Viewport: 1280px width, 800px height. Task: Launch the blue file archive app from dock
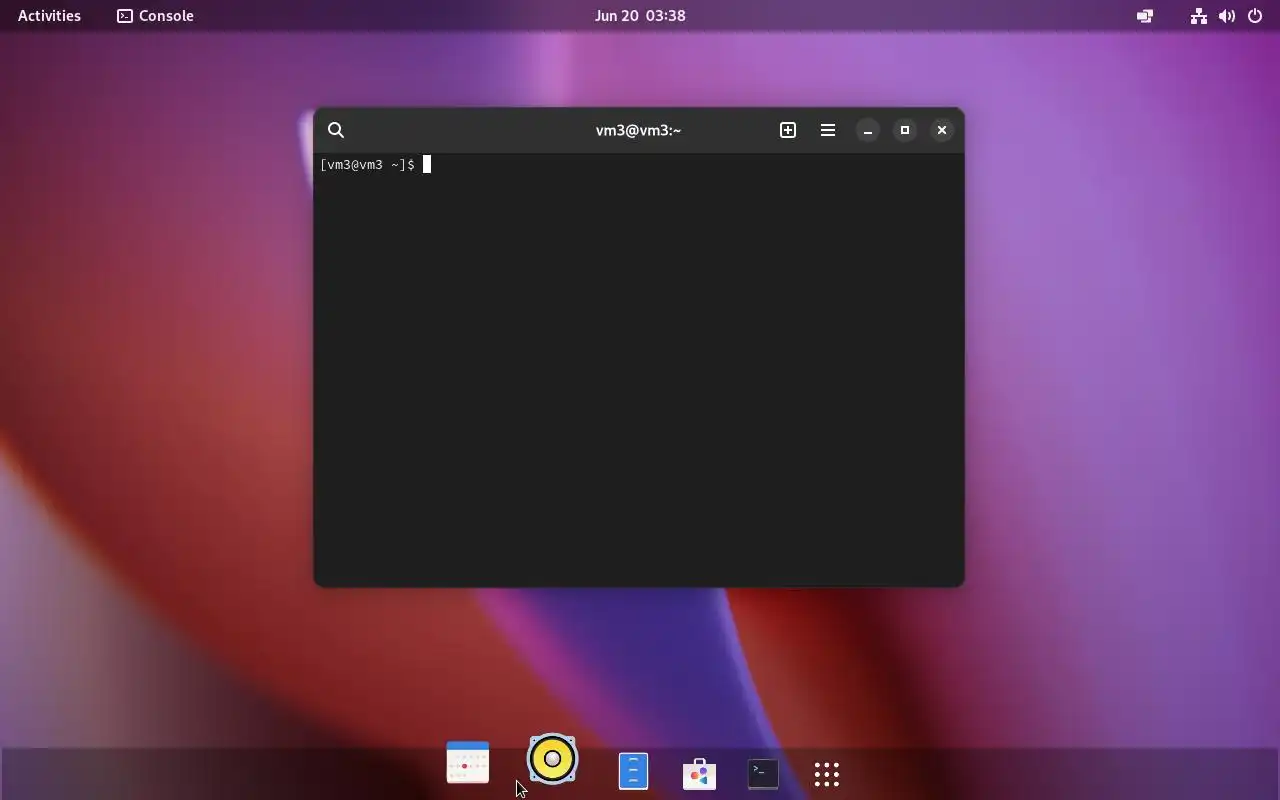[x=633, y=771]
